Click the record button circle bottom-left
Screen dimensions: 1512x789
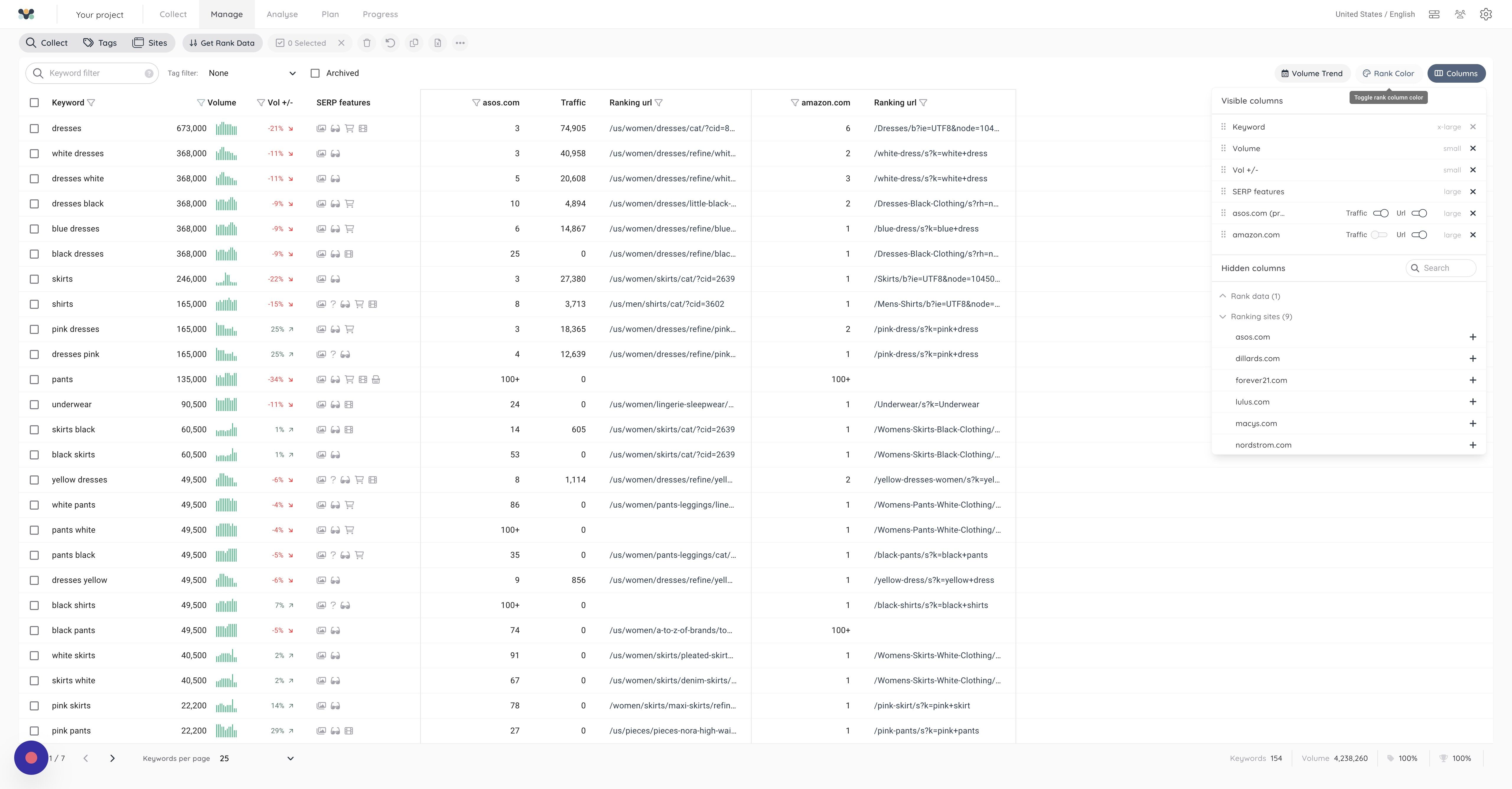coord(31,758)
